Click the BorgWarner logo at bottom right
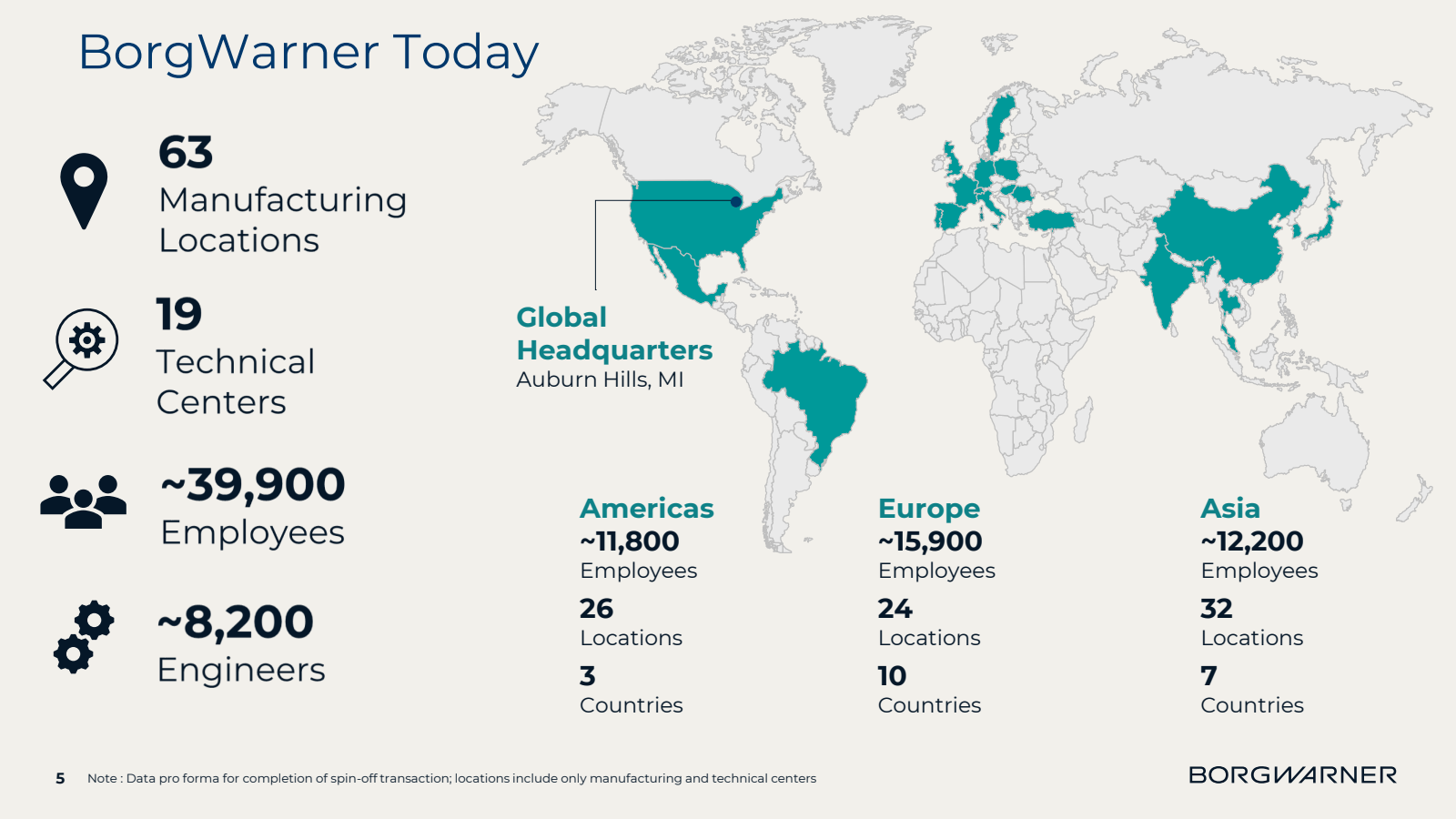This screenshot has width=1456, height=819. [x=1292, y=775]
